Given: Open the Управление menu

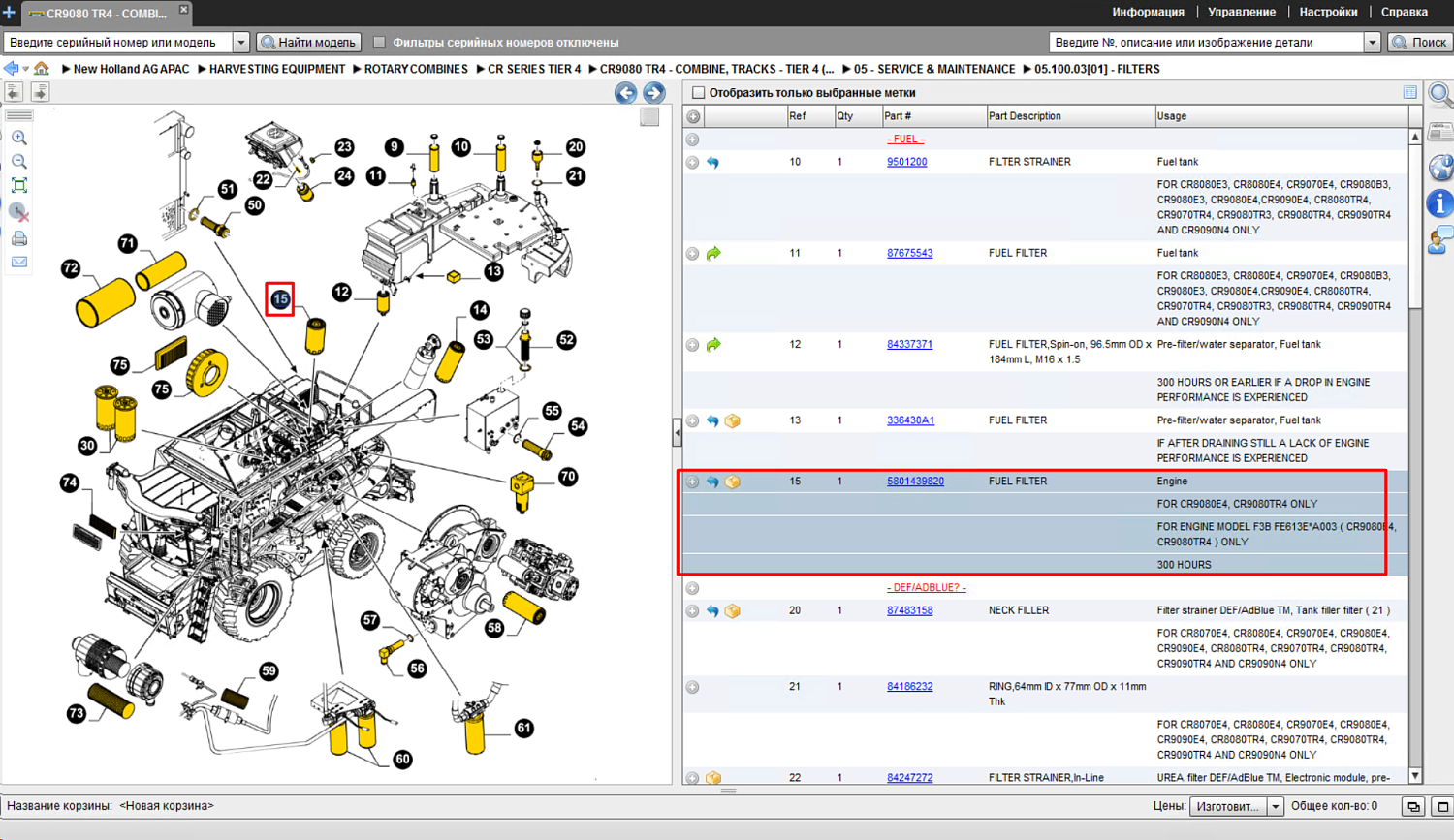Looking at the screenshot, I should click(x=1242, y=13).
